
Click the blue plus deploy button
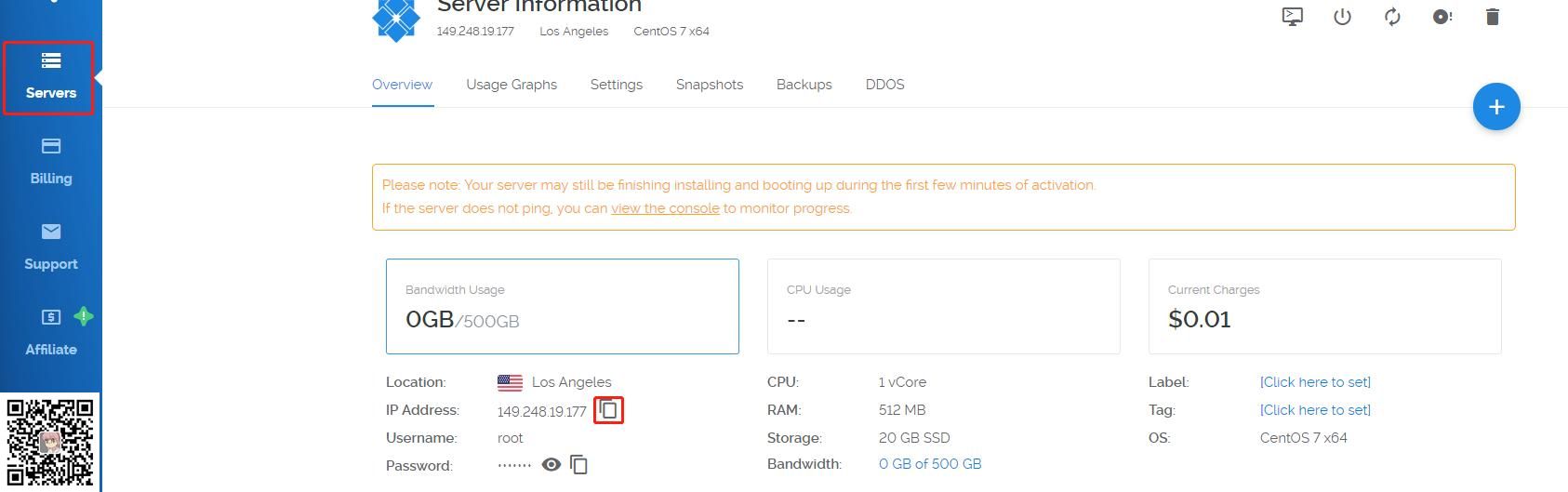coord(1495,107)
